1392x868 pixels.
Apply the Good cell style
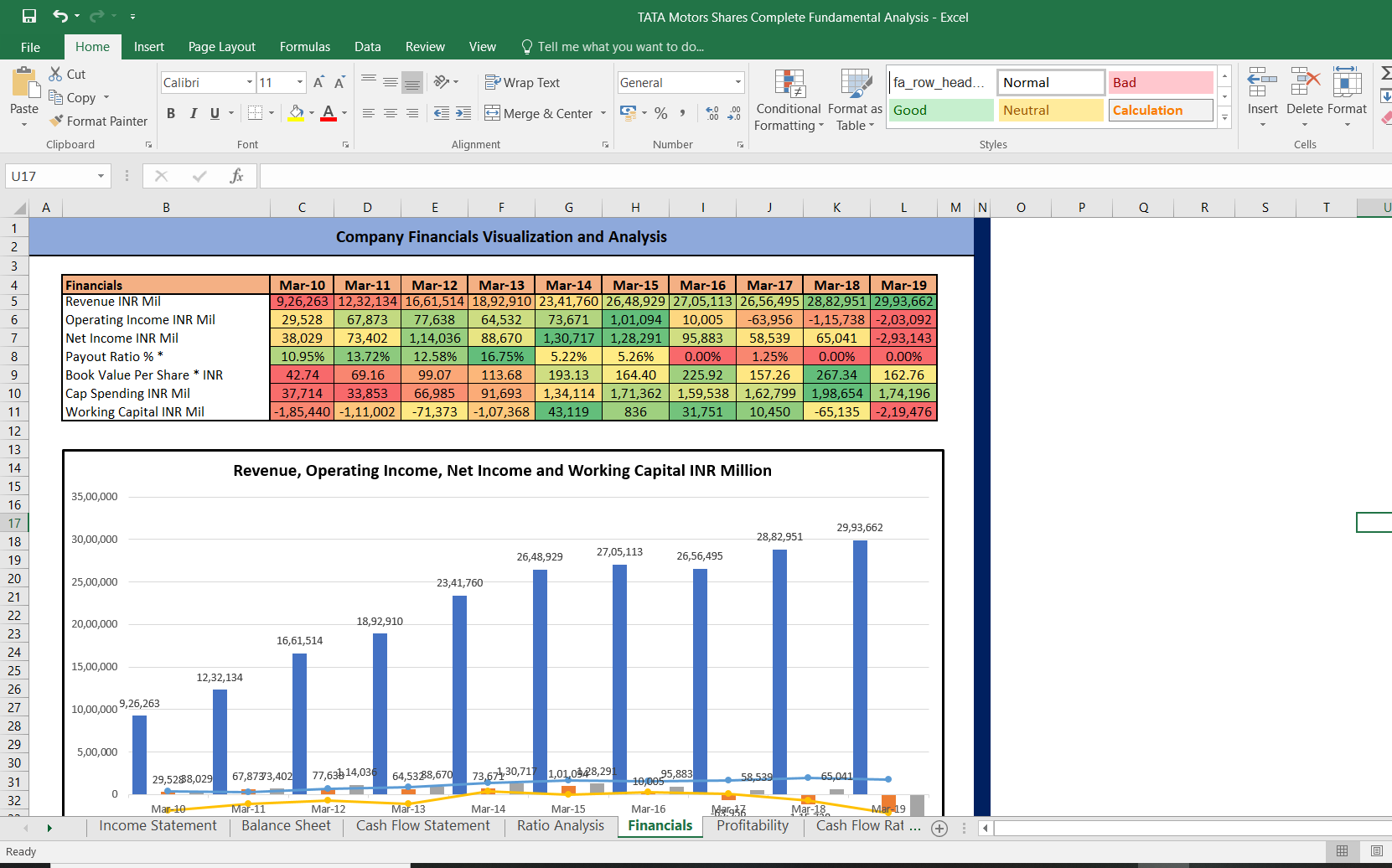(x=941, y=110)
